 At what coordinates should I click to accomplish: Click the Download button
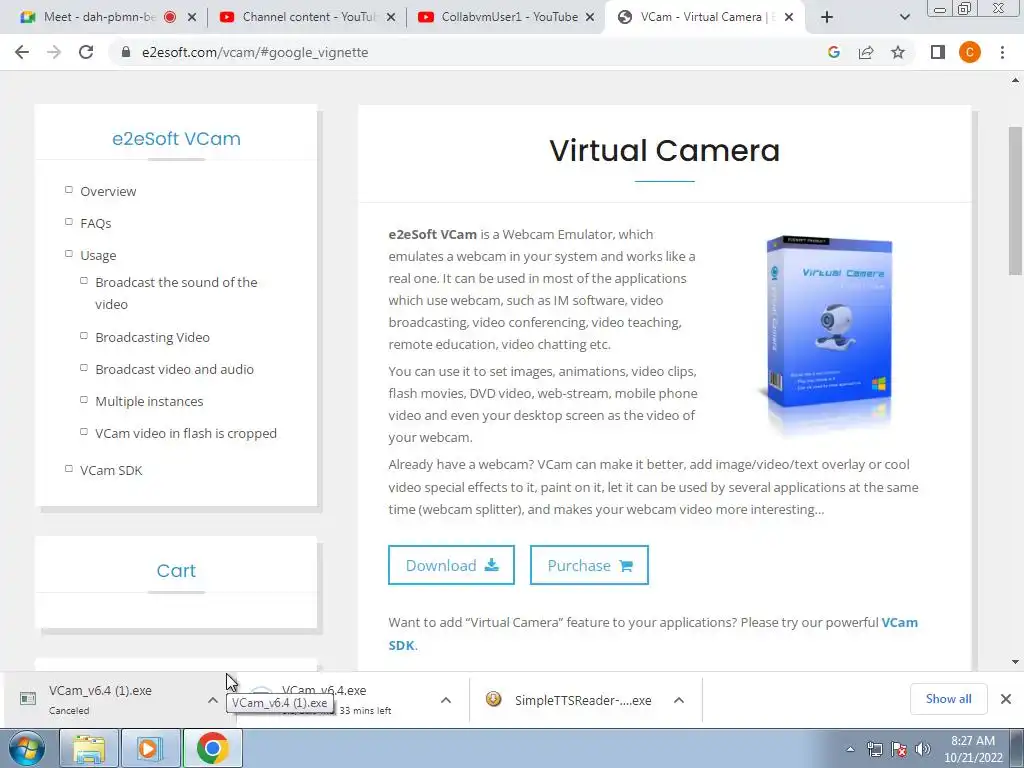pos(451,565)
